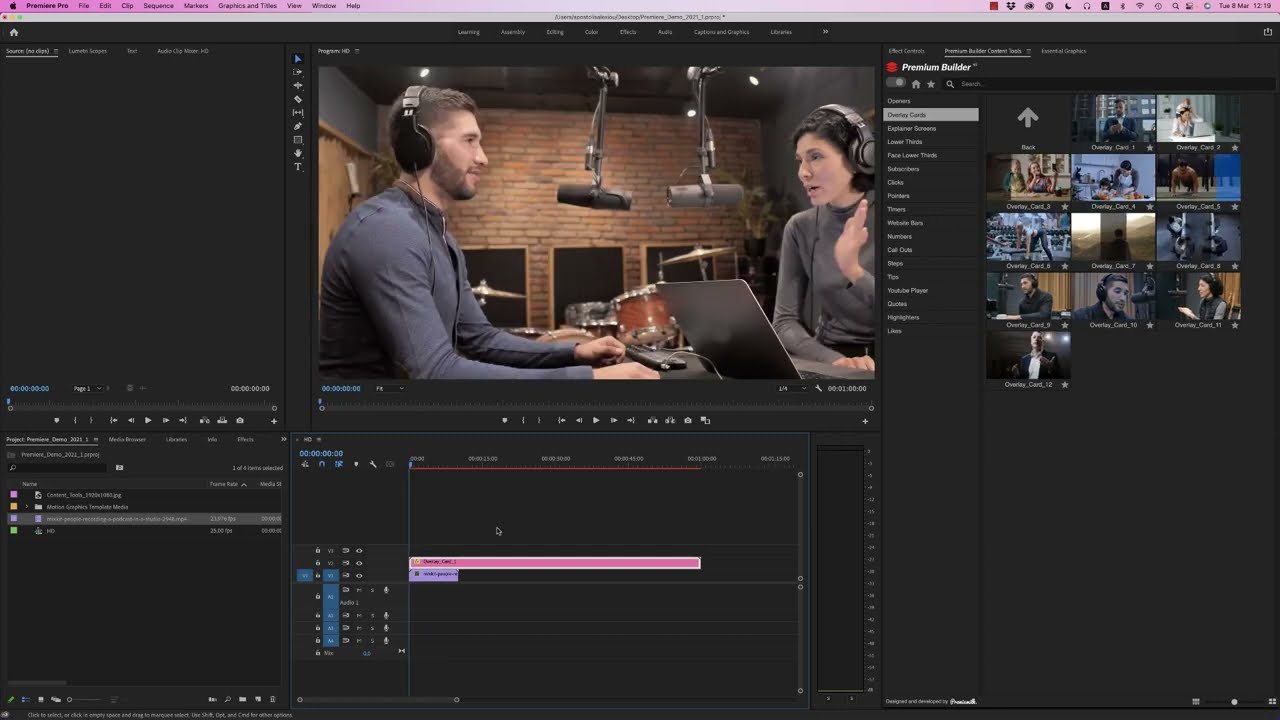This screenshot has height=720, width=1280.
Task: Click the Premium Builder home icon
Action: pyautogui.click(x=916, y=84)
